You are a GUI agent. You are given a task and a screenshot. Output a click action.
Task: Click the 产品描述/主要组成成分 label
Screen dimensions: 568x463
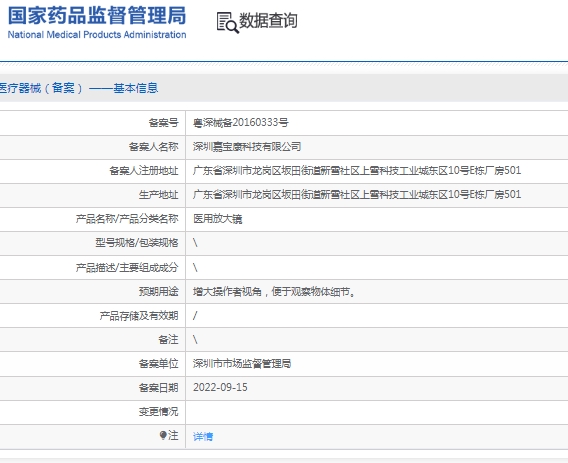127,268
